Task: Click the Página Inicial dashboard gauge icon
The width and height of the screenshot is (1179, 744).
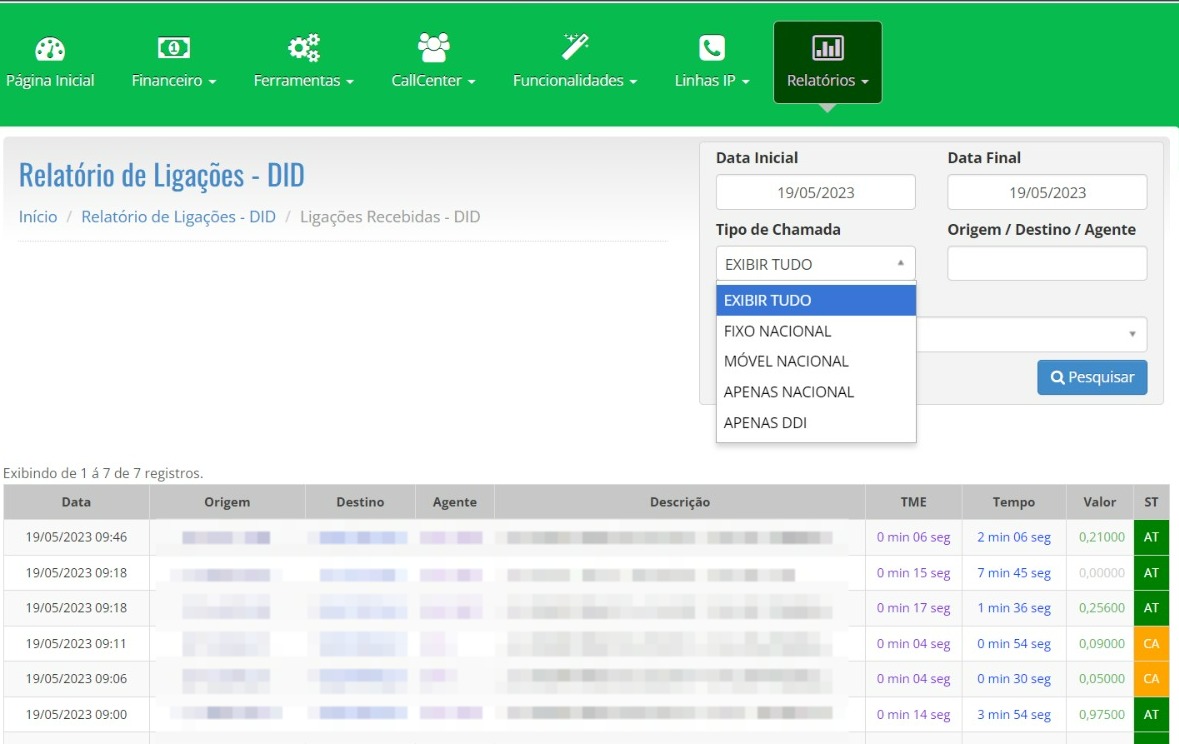Action: (x=50, y=49)
